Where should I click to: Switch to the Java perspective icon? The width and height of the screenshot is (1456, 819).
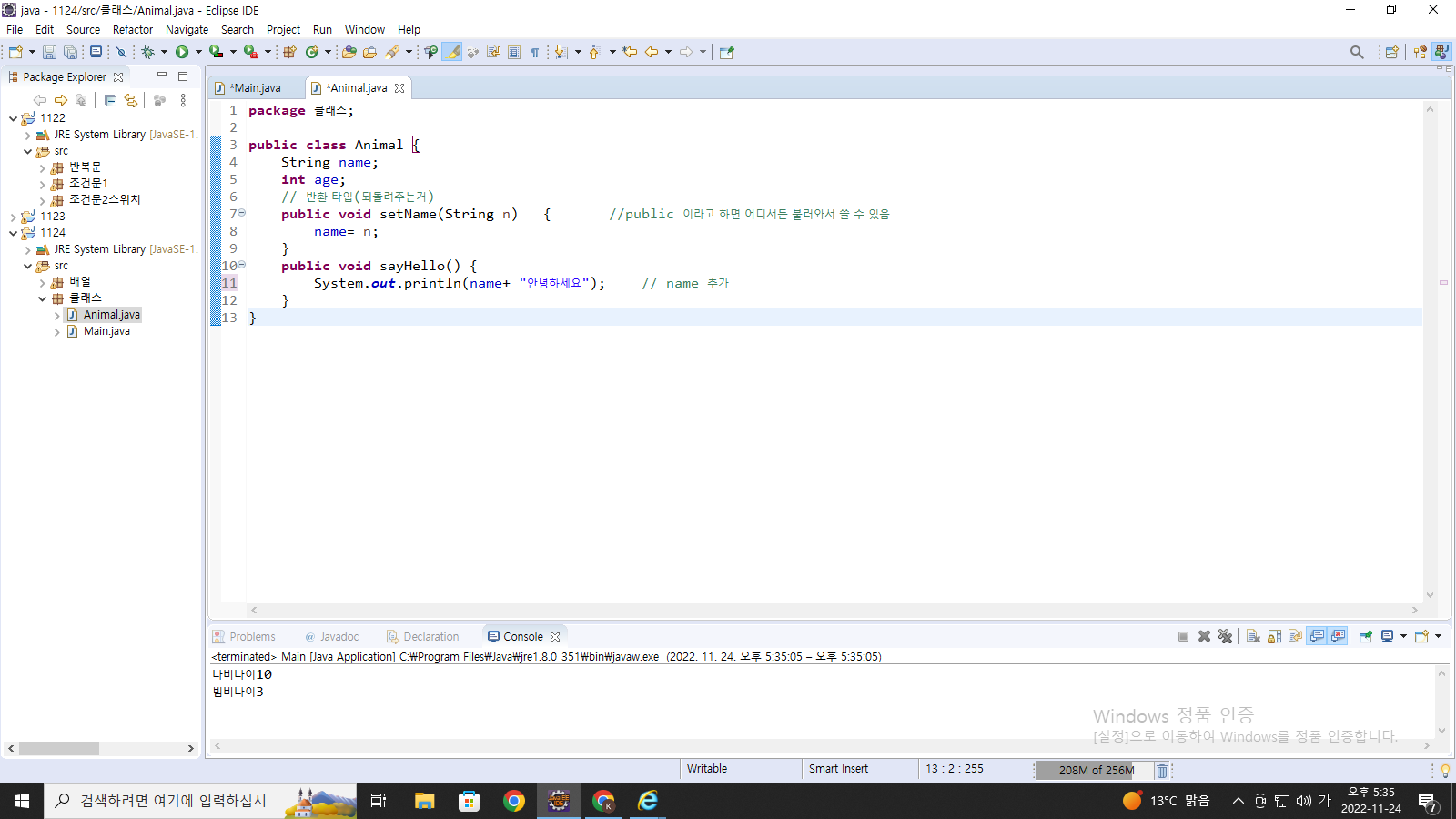[x=1441, y=52]
